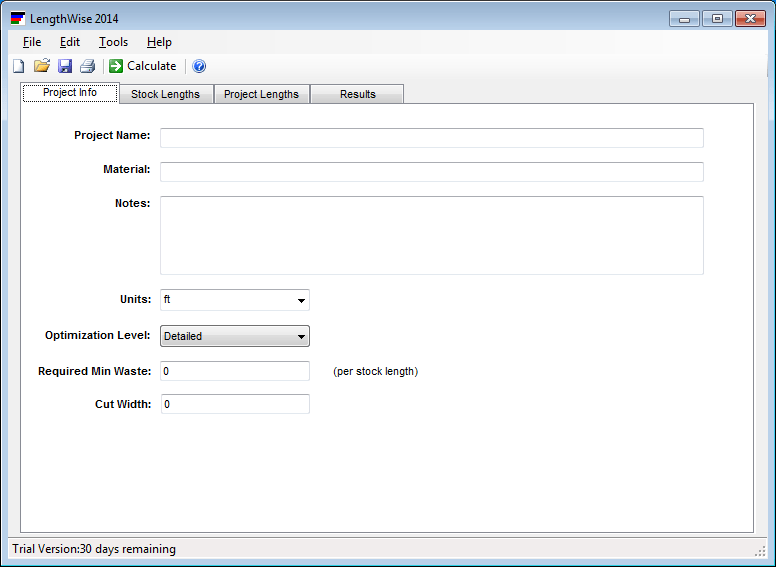The height and width of the screenshot is (567, 776).
Task: Click the Save floppy disk icon
Action: pyautogui.click(x=65, y=66)
